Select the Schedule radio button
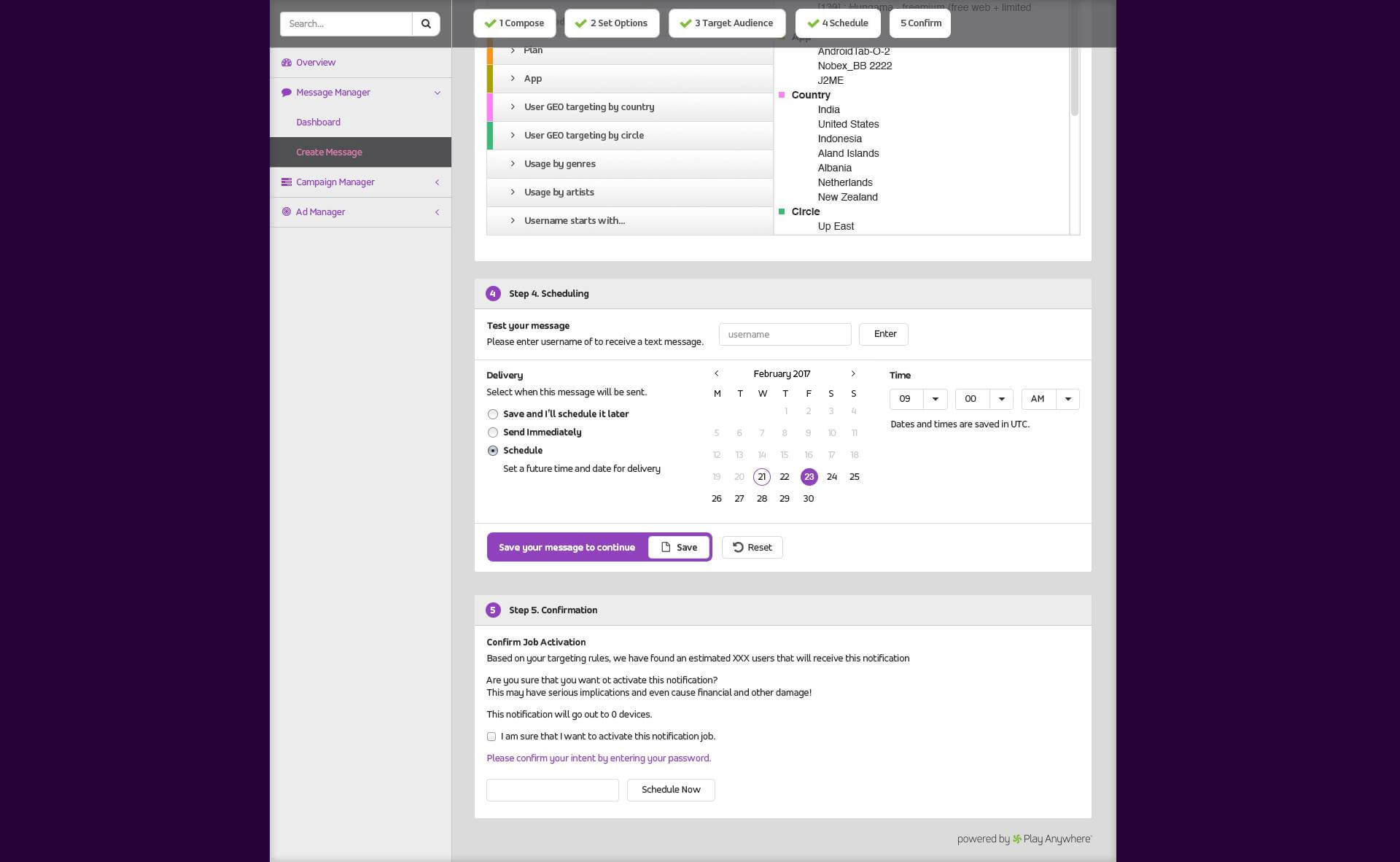This screenshot has height=862, width=1400. (492, 450)
